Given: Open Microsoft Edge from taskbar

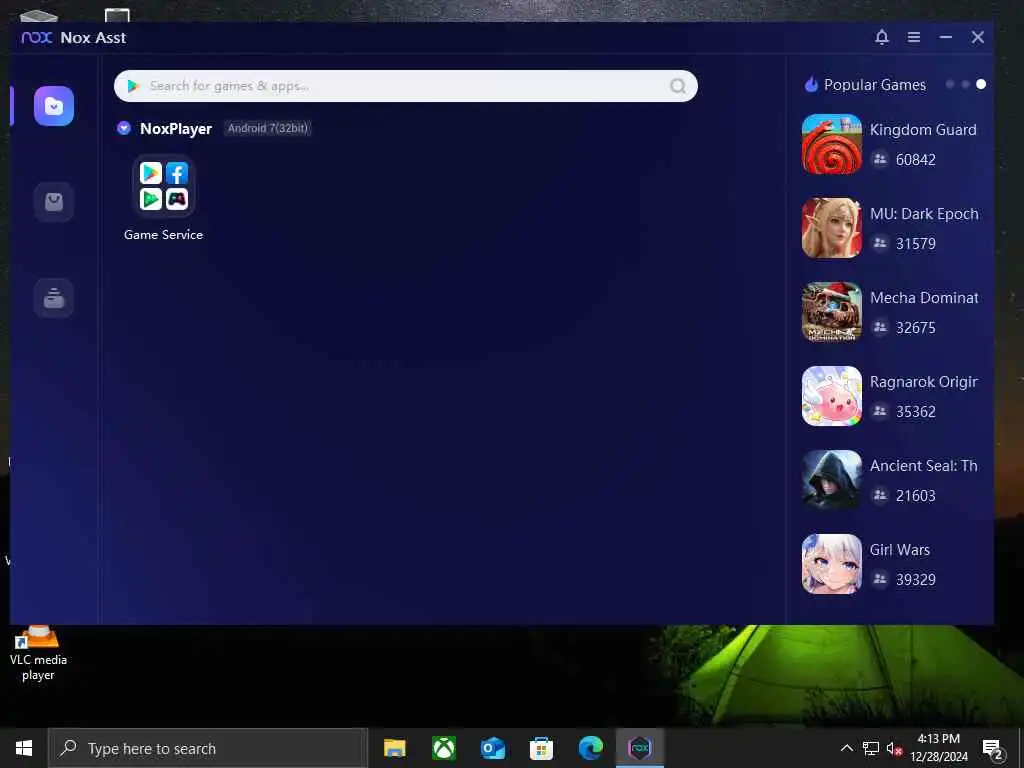Looking at the screenshot, I should click(x=590, y=748).
